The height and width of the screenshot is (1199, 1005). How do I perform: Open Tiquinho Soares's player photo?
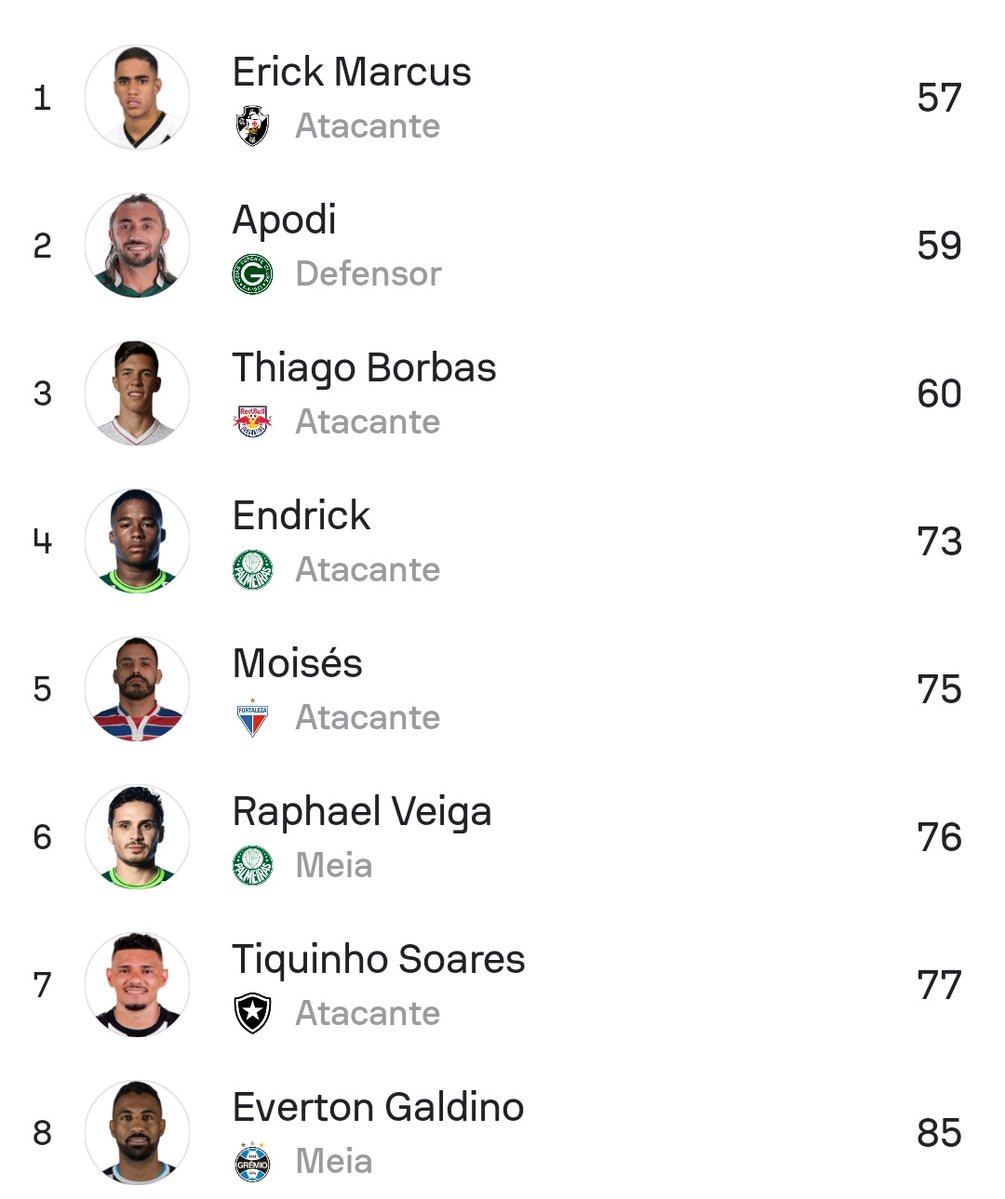tap(137, 986)
